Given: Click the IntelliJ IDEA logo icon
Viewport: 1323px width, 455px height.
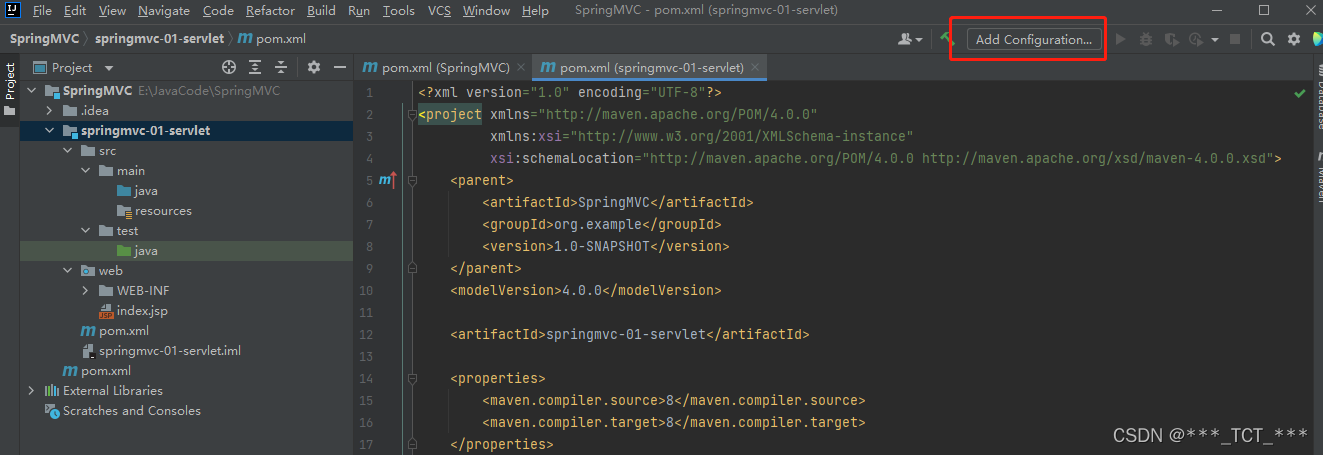Looking at the screenshot, I should click(x=13, y=10).
